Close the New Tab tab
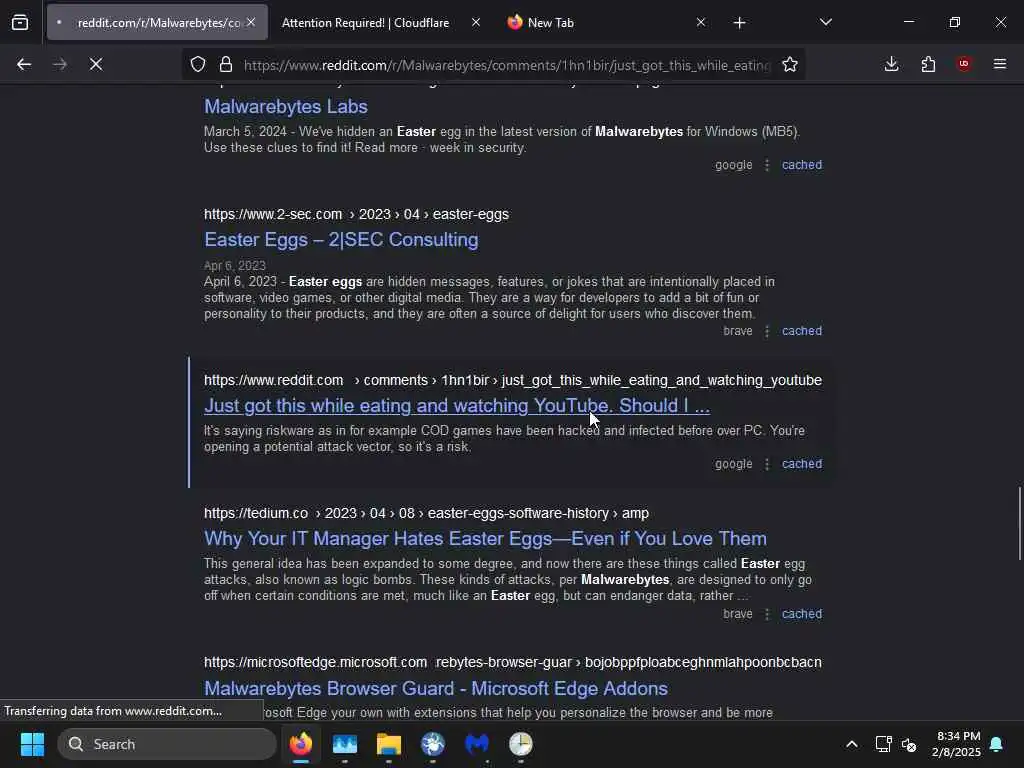Image resolution: width=1024 pixels, height=768 pixels. click(x=701, y=22)
